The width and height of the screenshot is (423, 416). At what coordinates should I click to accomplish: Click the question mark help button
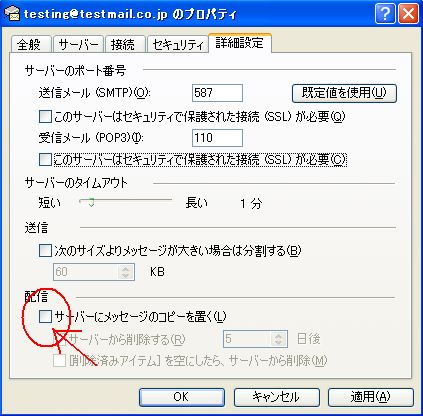click(385, 14)
